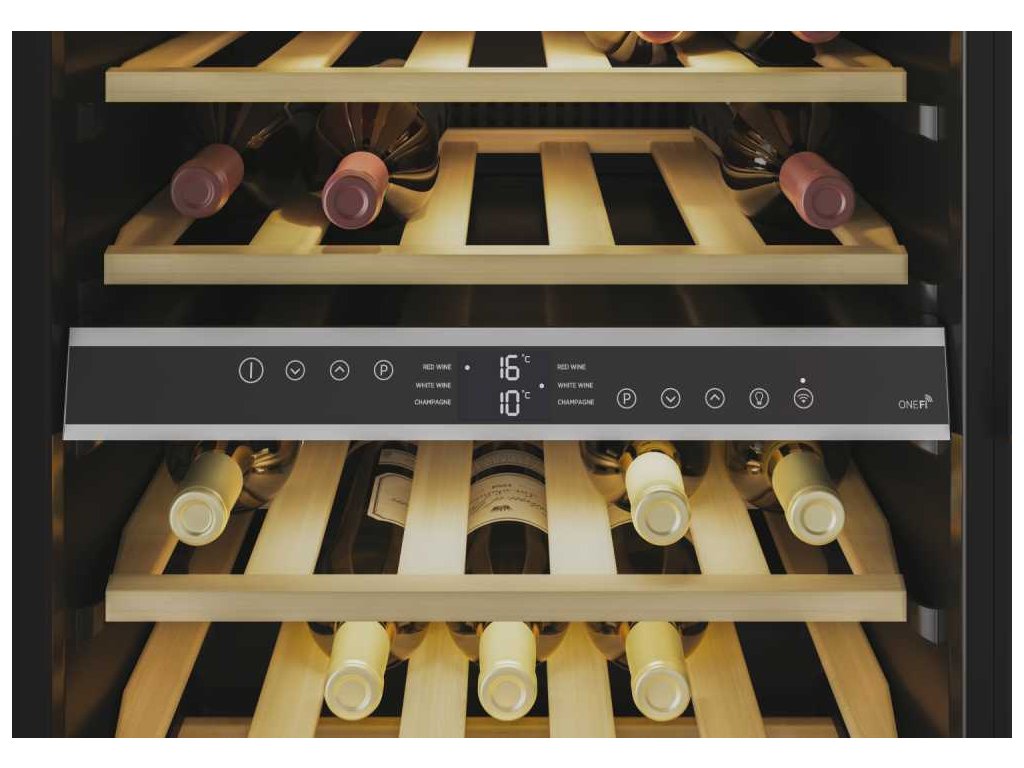Tap right CHAMPAGNE label
This screenshot has height=768, width=1024.
(x=576, y=402)
